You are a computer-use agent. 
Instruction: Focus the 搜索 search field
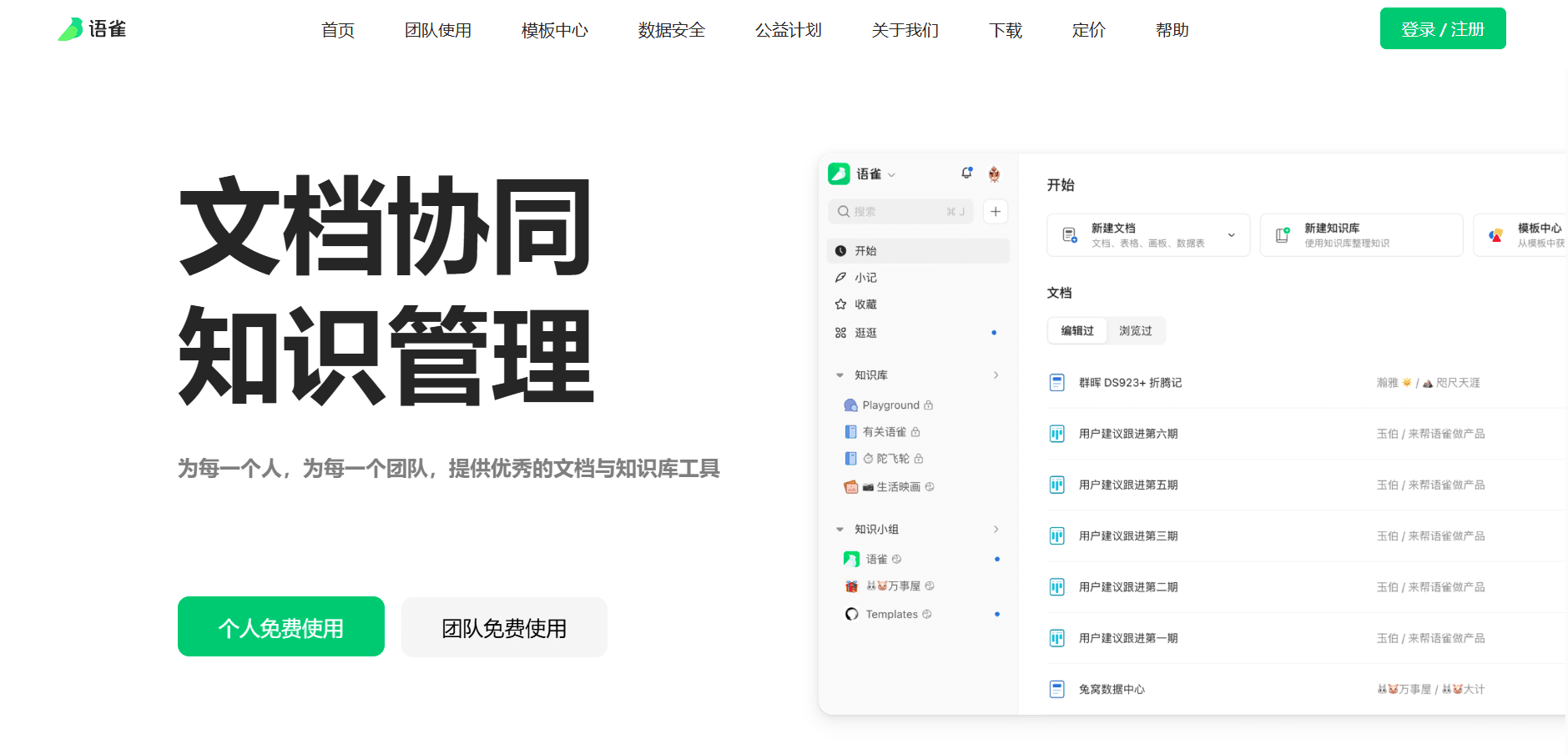tap(900, 211)
